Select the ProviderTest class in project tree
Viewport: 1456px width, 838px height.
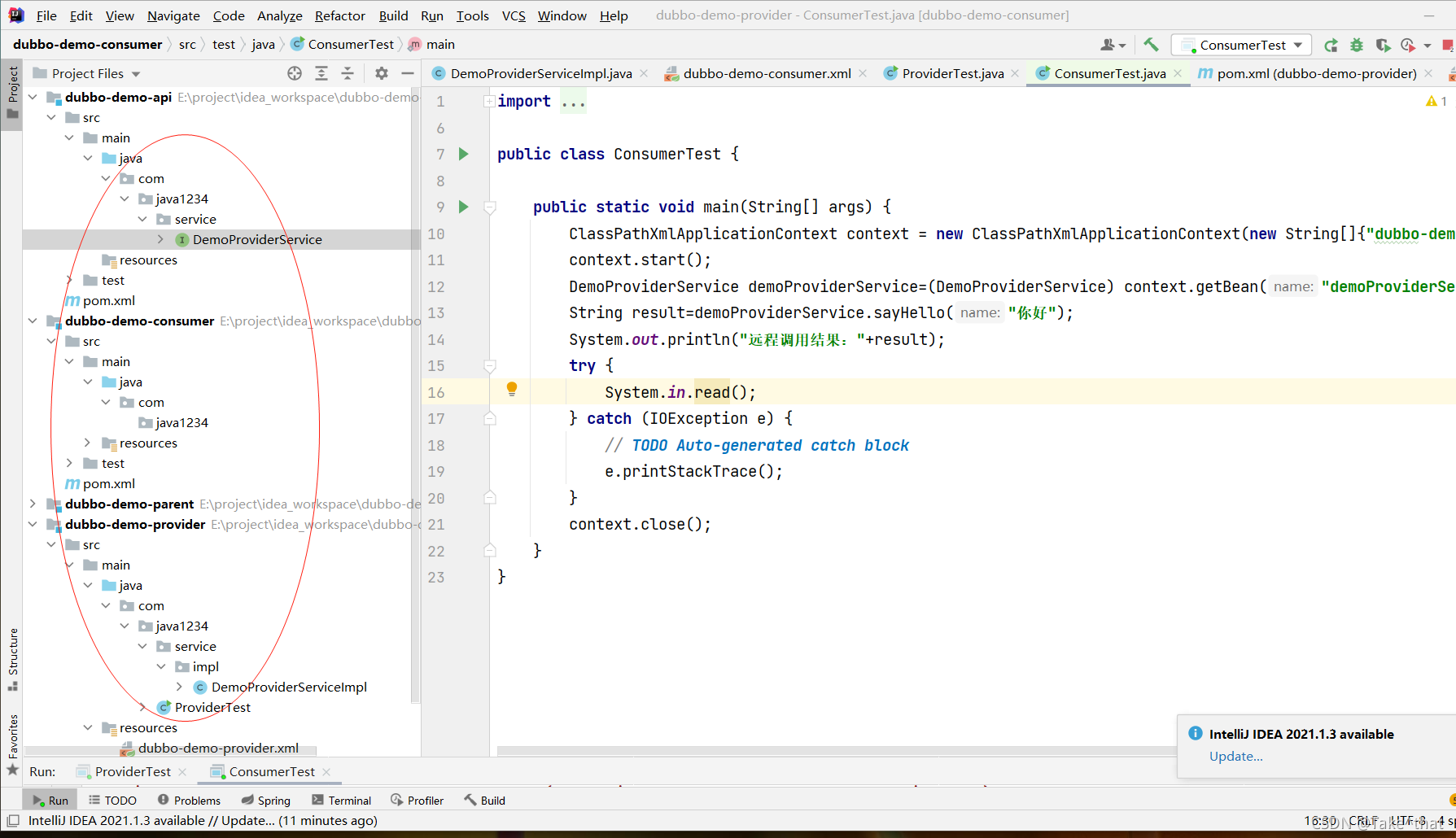pos(212,707)
